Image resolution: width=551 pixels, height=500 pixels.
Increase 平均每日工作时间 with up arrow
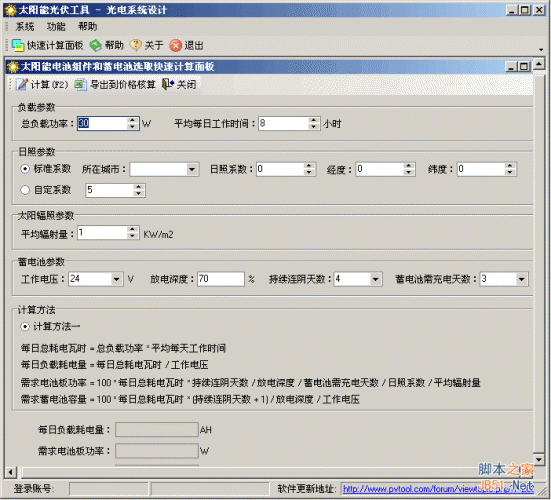[x=313, y=120]
